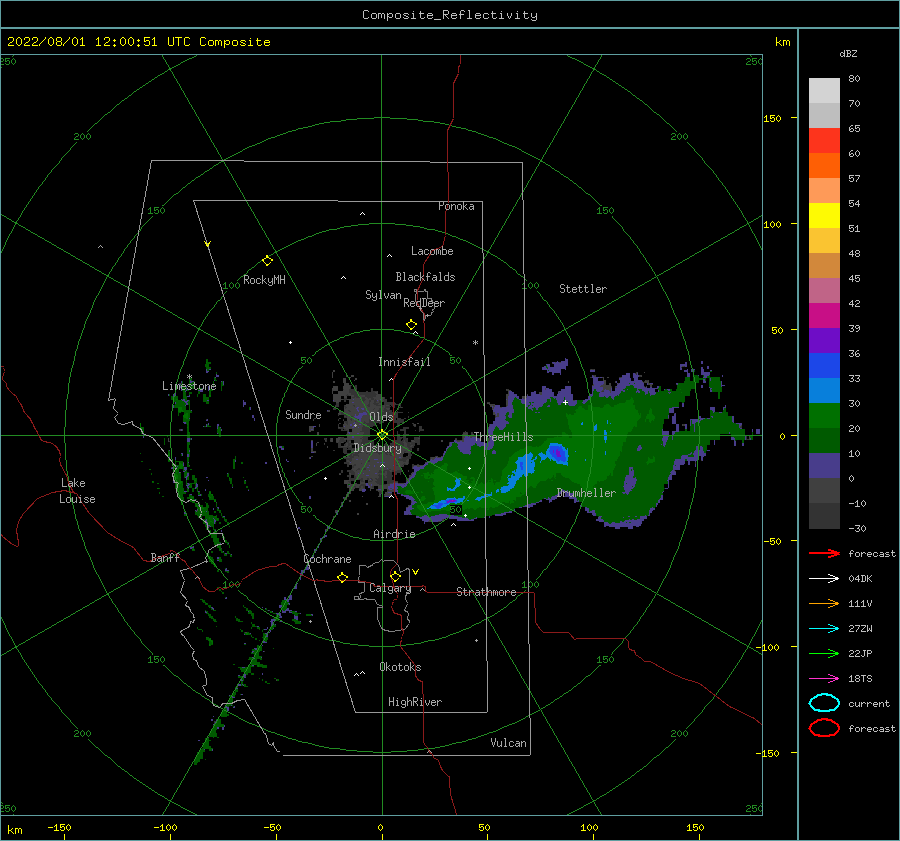The width and height of the screenshot is (900, 841).
Task: Click the purple storm core northwest of Drumheller
Action: (556, 453)
